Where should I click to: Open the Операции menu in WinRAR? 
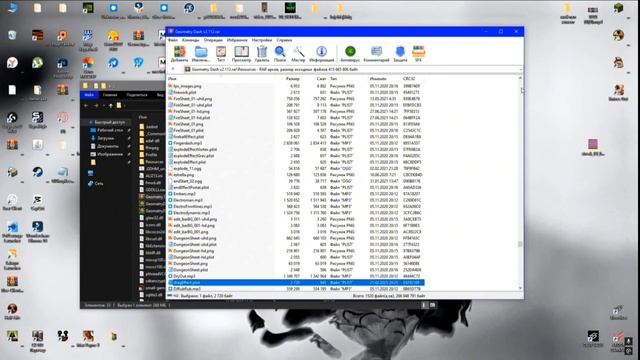[213, 40]
